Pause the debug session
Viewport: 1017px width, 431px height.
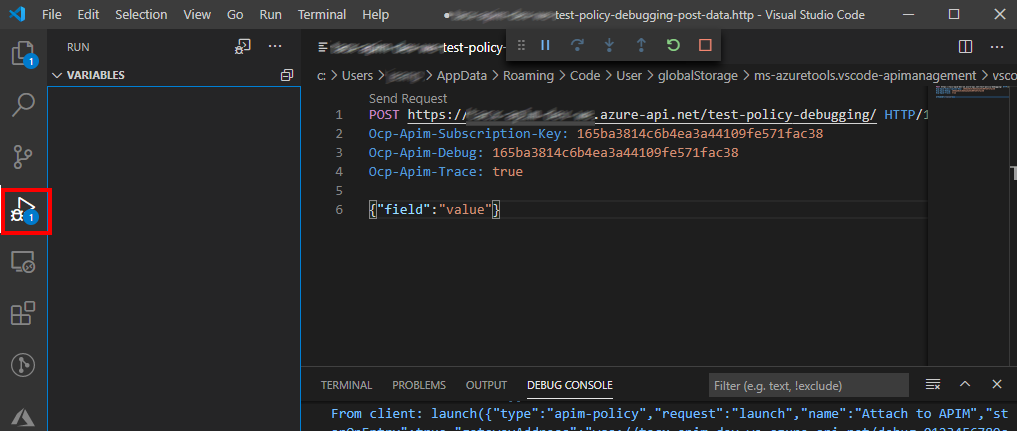point(545,45)
